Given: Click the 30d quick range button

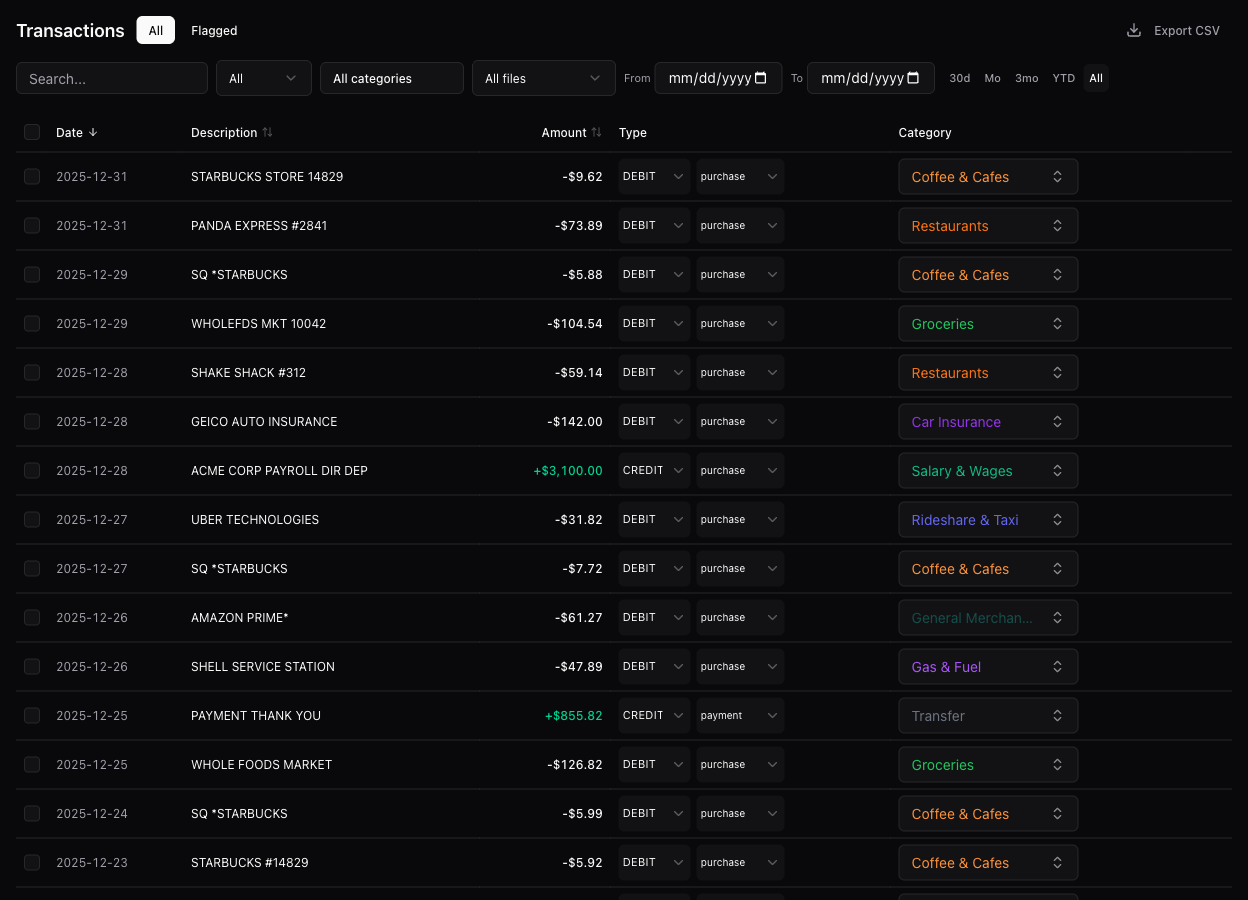Looking at the screenshot, I should click(x=959, y=77).
